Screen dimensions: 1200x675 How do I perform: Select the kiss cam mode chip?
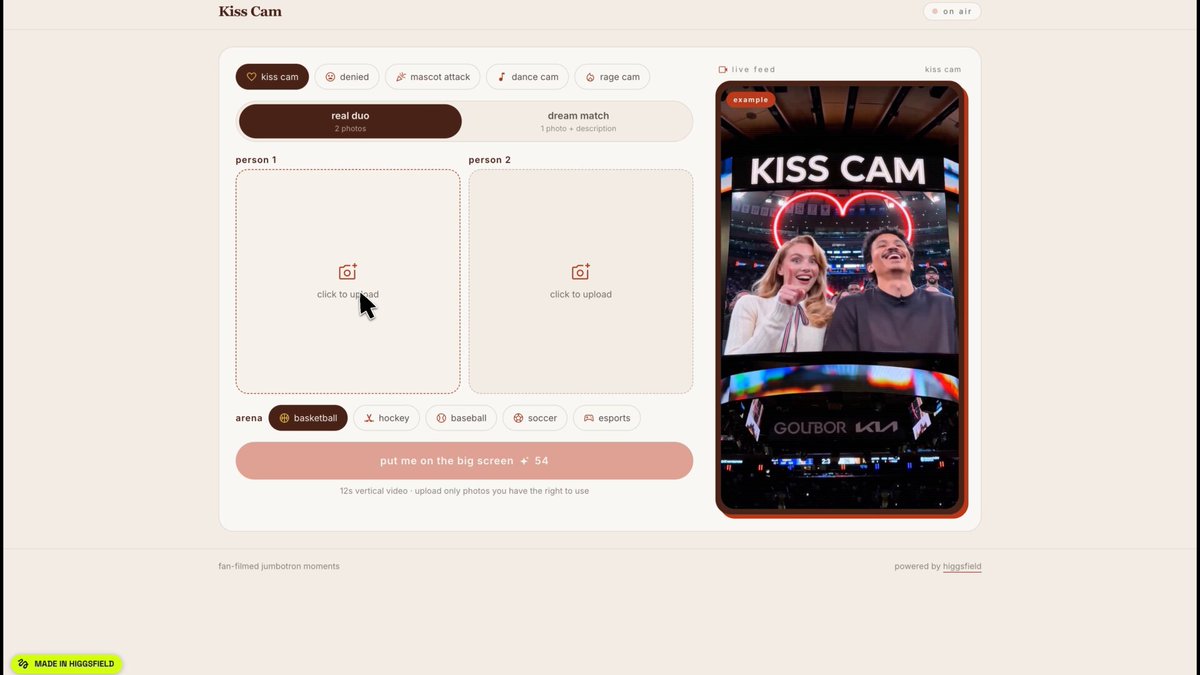272,77
